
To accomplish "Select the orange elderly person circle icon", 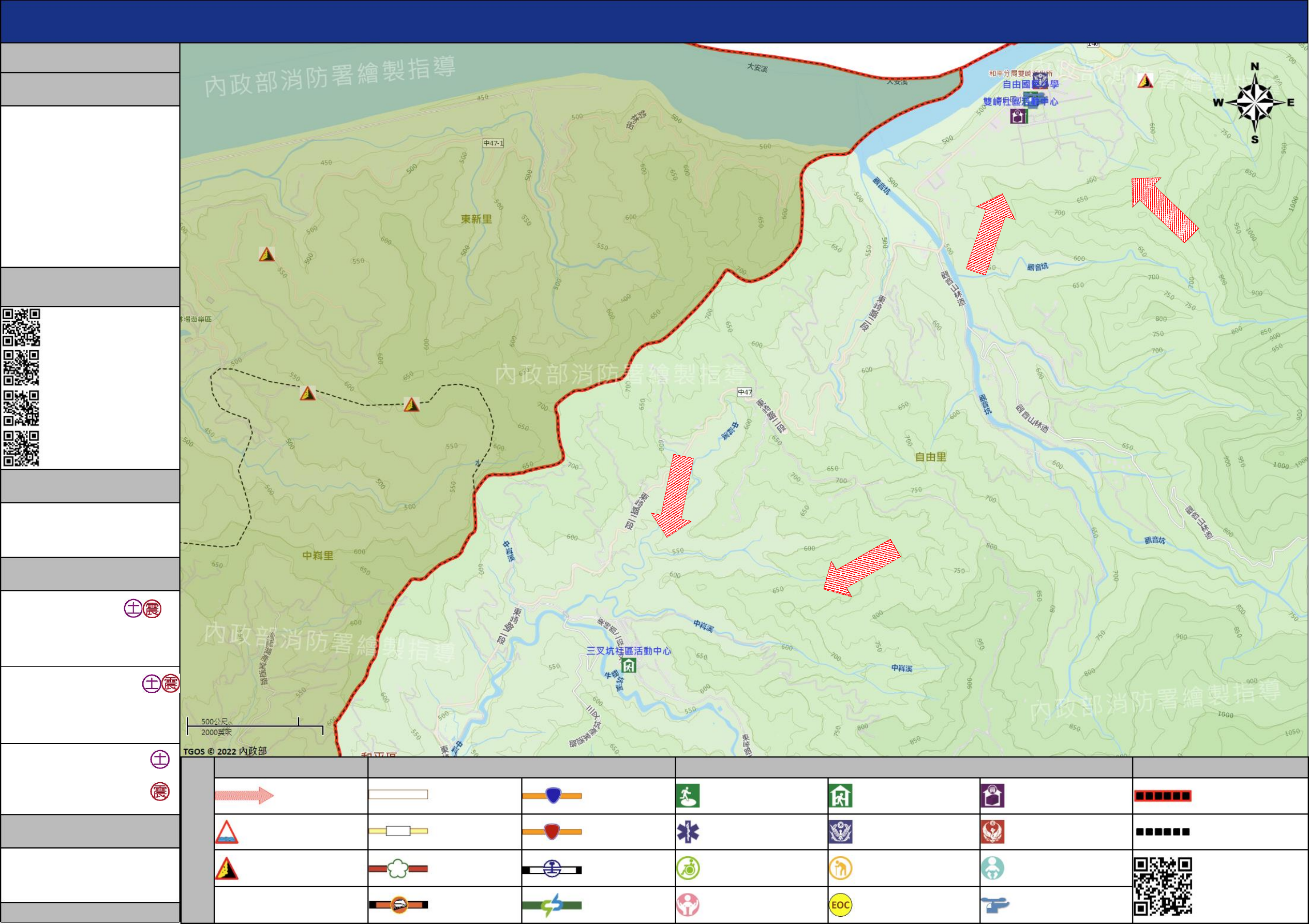I will 841,869.
